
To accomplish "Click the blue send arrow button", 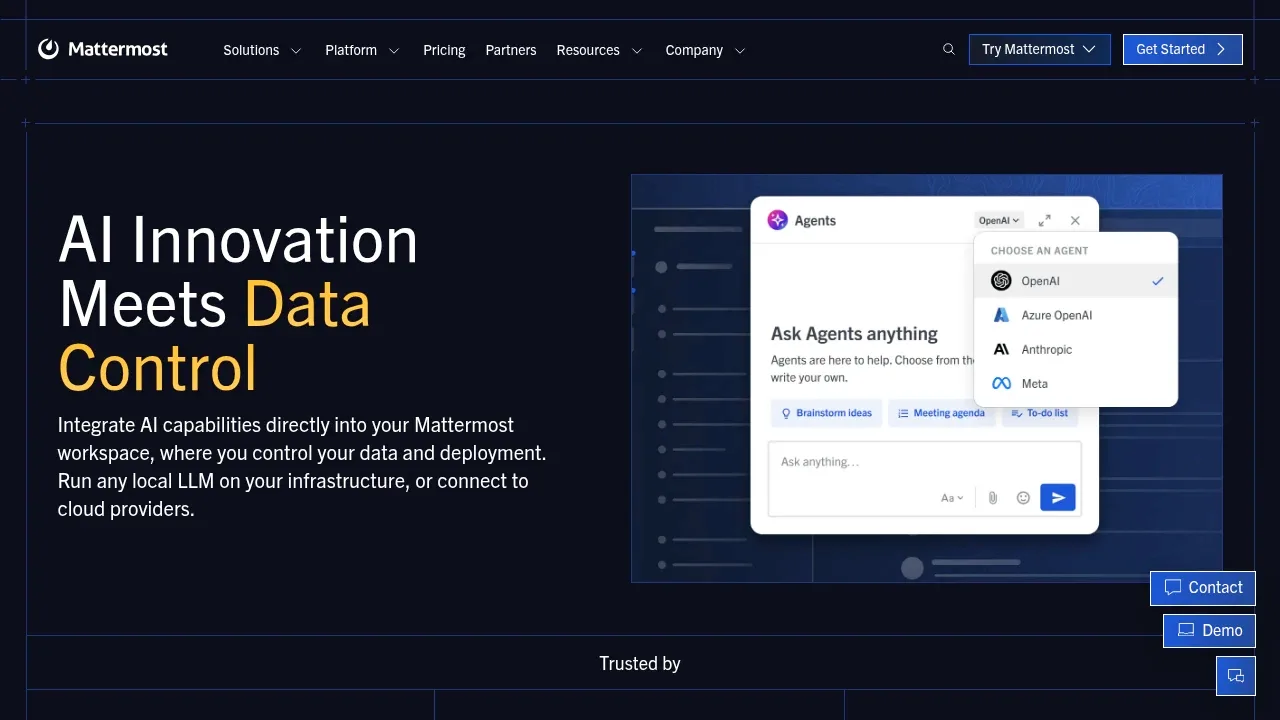I will tap(1058, 497).
